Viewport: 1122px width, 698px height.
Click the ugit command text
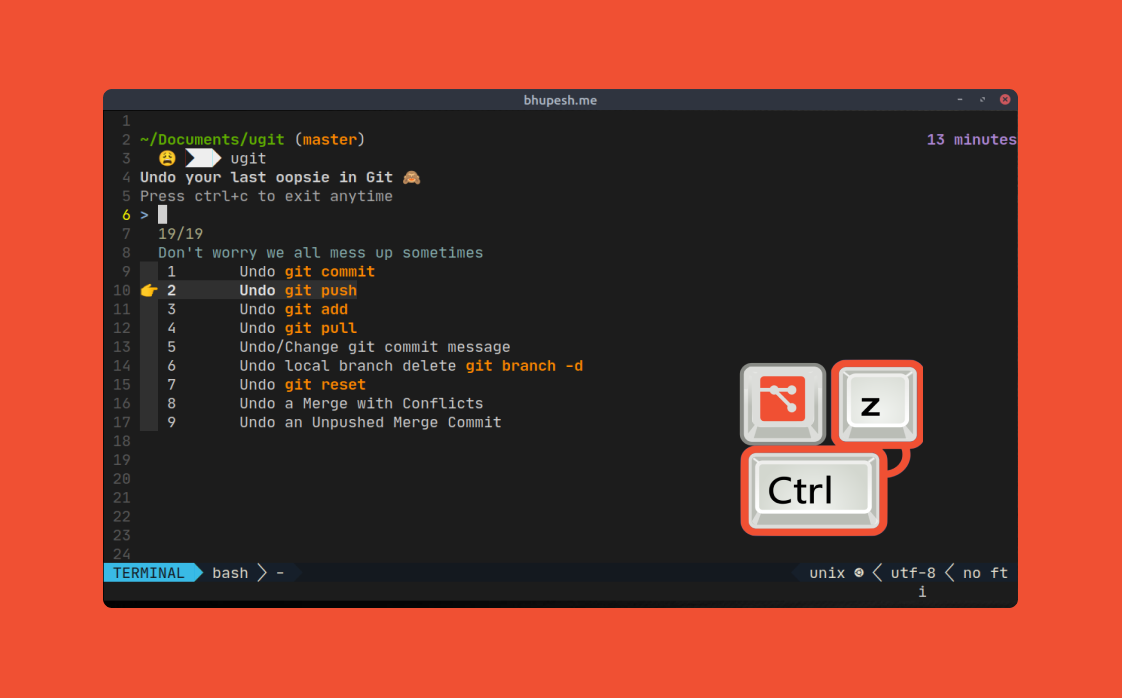(248, 158)
